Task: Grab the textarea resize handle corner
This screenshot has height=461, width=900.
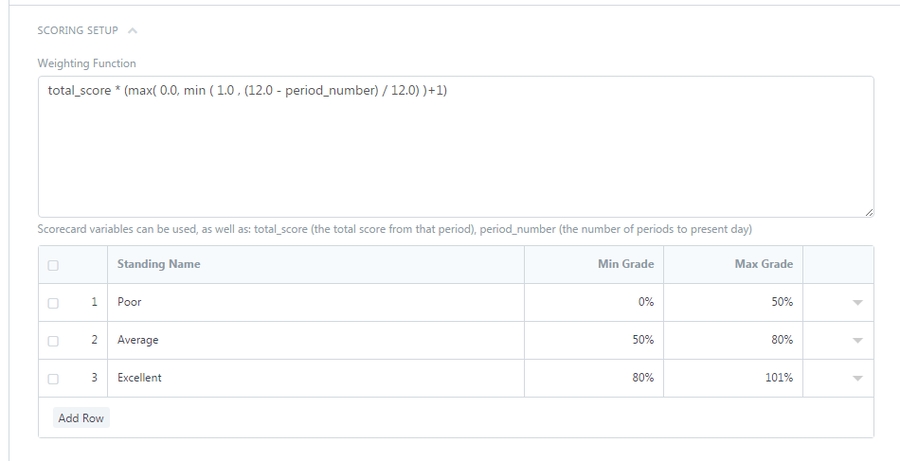Action: pos(869,212)
